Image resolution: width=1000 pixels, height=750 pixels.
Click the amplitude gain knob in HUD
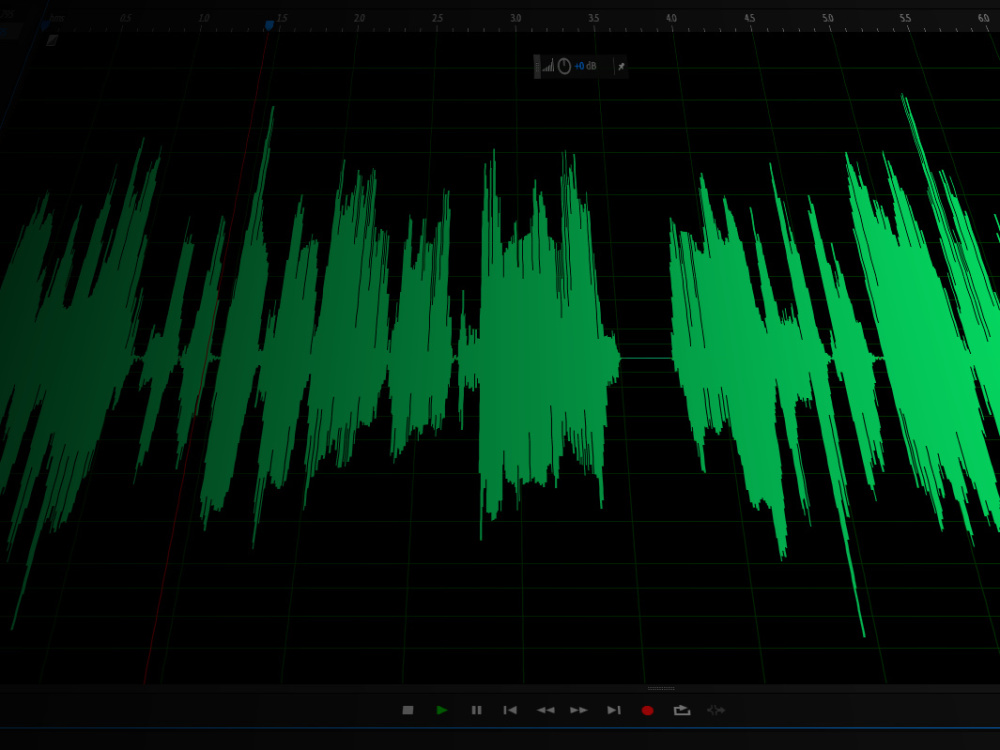pos(564,66)
